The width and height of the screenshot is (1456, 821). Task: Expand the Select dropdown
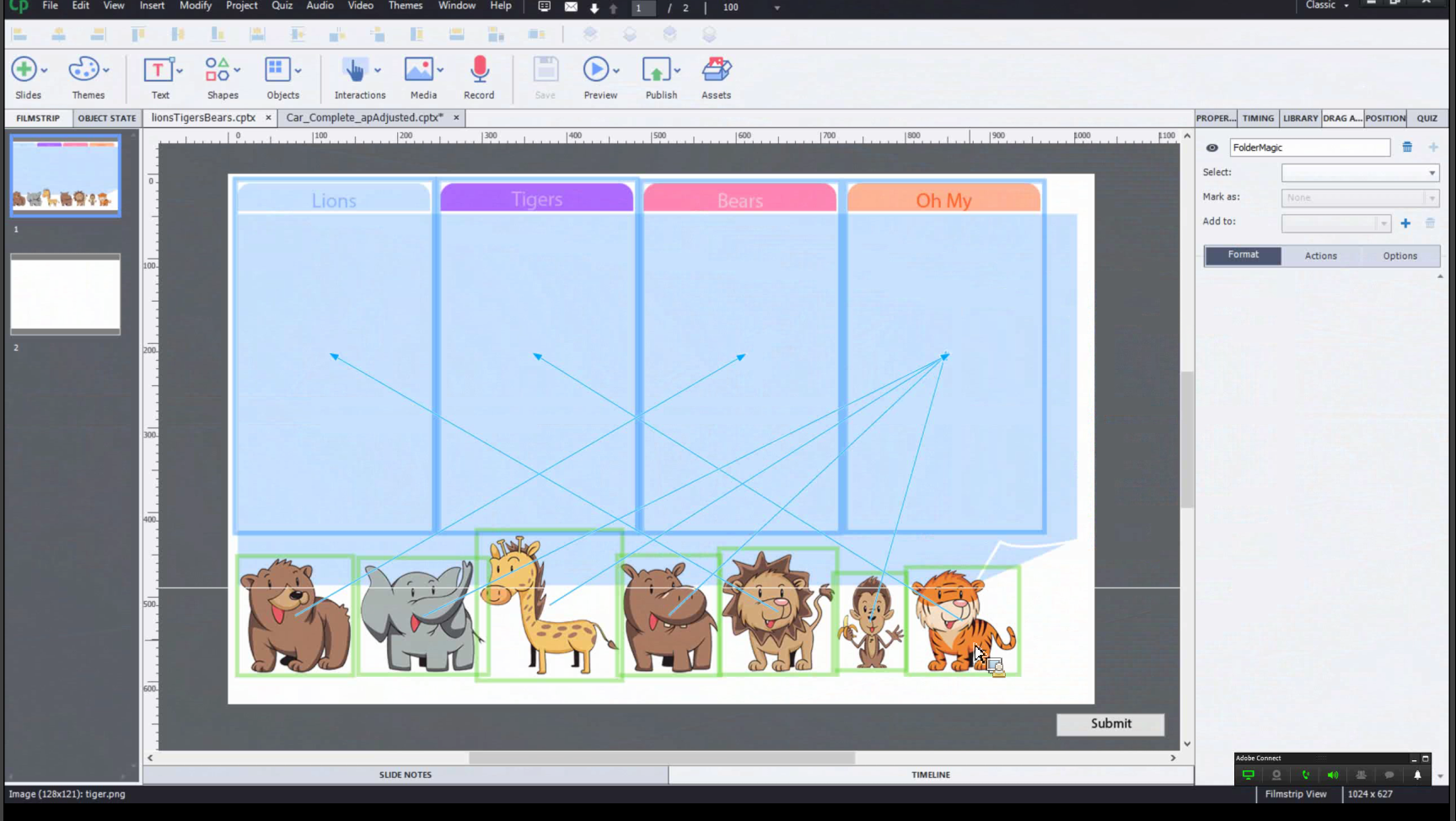tap(1359, 173)
